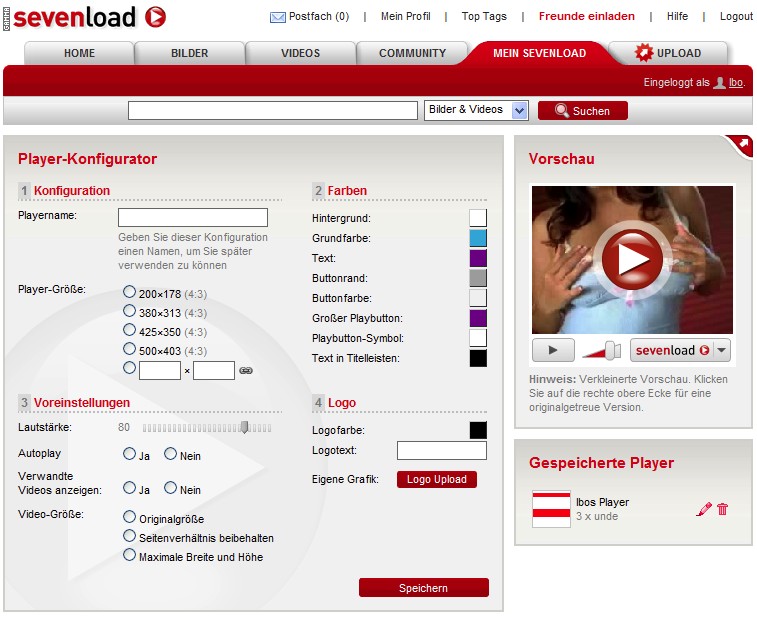
Task: Pick the Großer Playbutton color swatch
Action: click(478, 318)
